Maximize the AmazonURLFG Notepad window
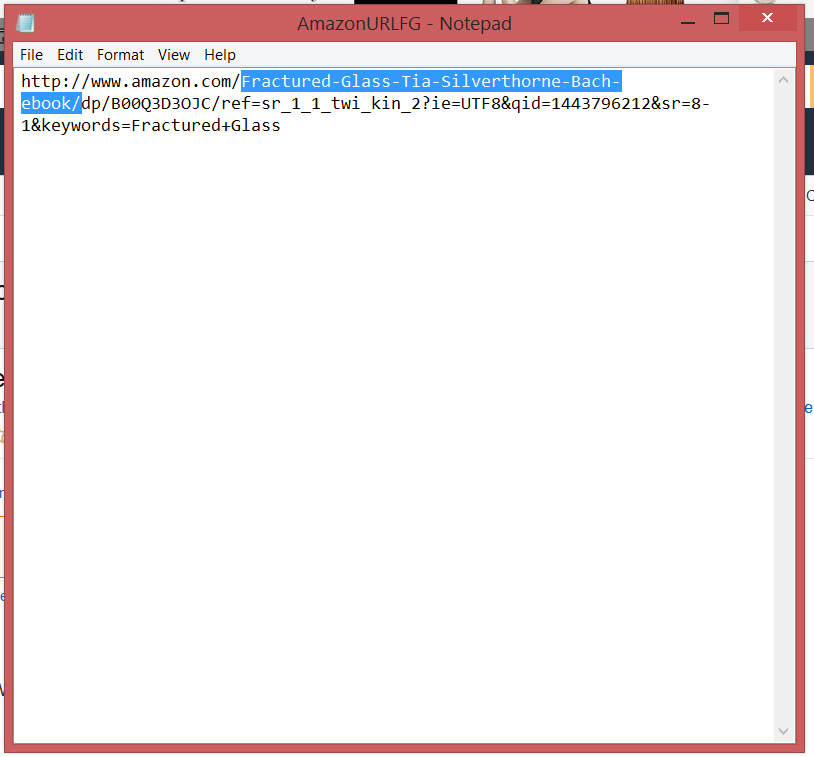Image resolution: width=814 pixels, height=757 pixels. (721, 19)
